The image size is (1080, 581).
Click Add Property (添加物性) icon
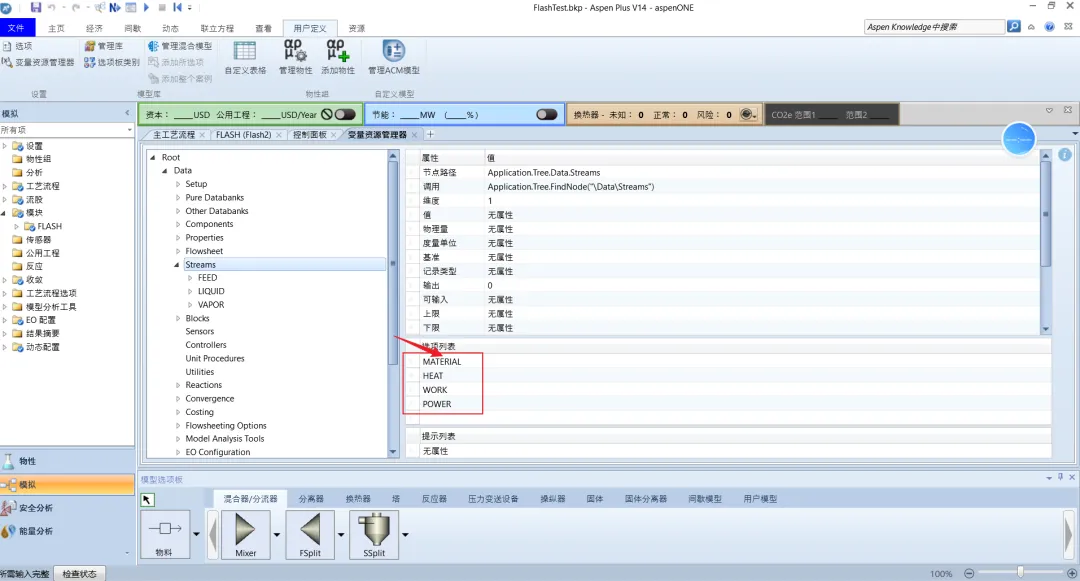click(338, 58)
